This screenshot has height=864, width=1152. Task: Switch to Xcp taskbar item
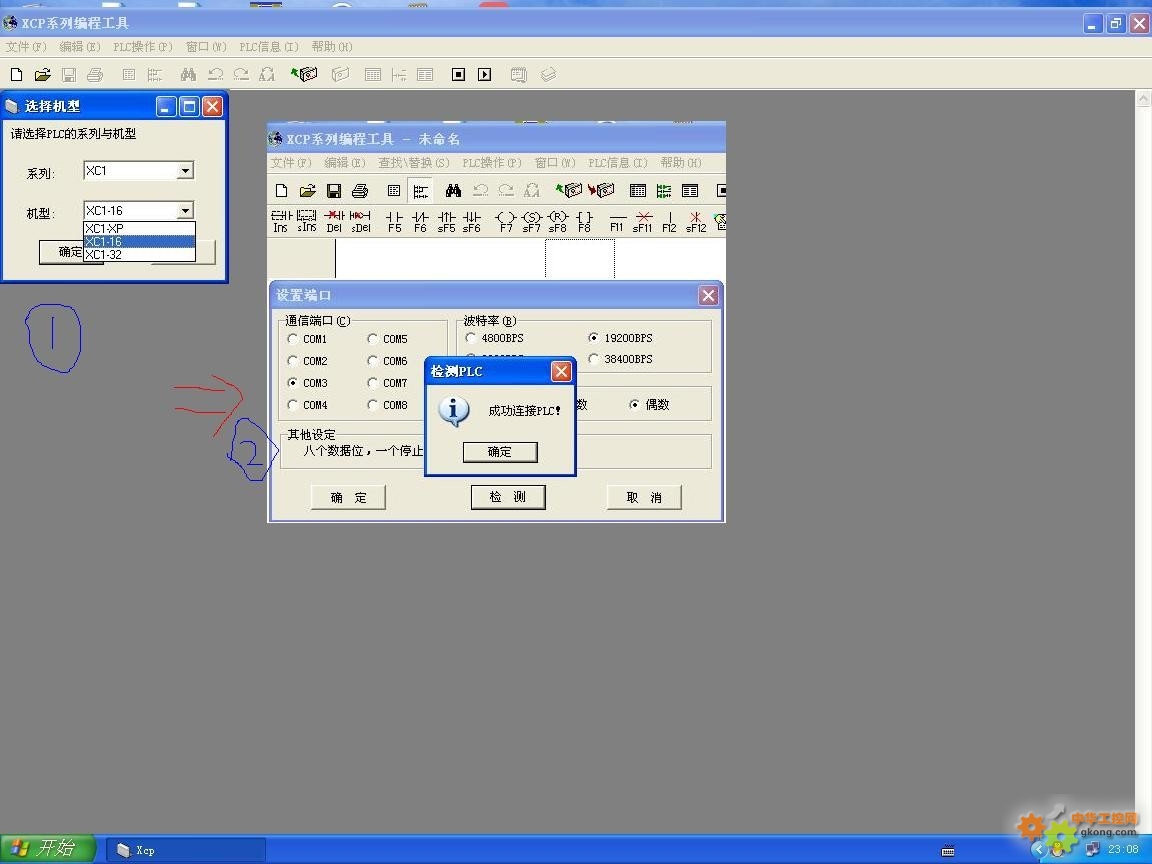coord(186,850)
